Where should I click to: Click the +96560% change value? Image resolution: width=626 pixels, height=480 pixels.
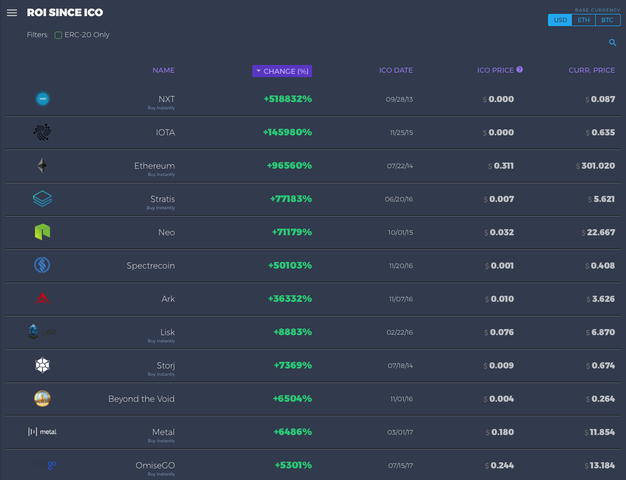(x=289, y=165)
